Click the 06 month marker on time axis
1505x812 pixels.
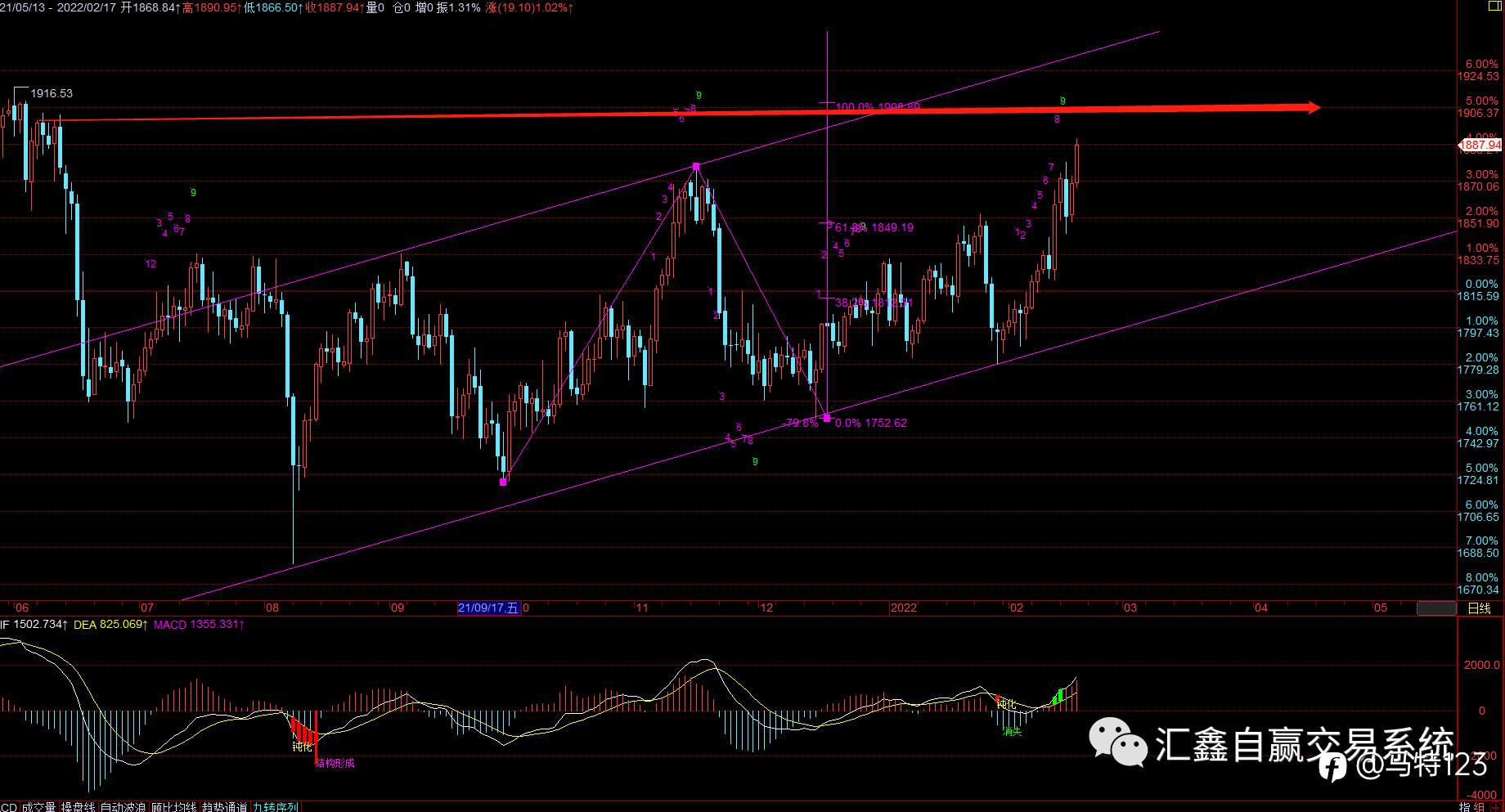point(21,608)
